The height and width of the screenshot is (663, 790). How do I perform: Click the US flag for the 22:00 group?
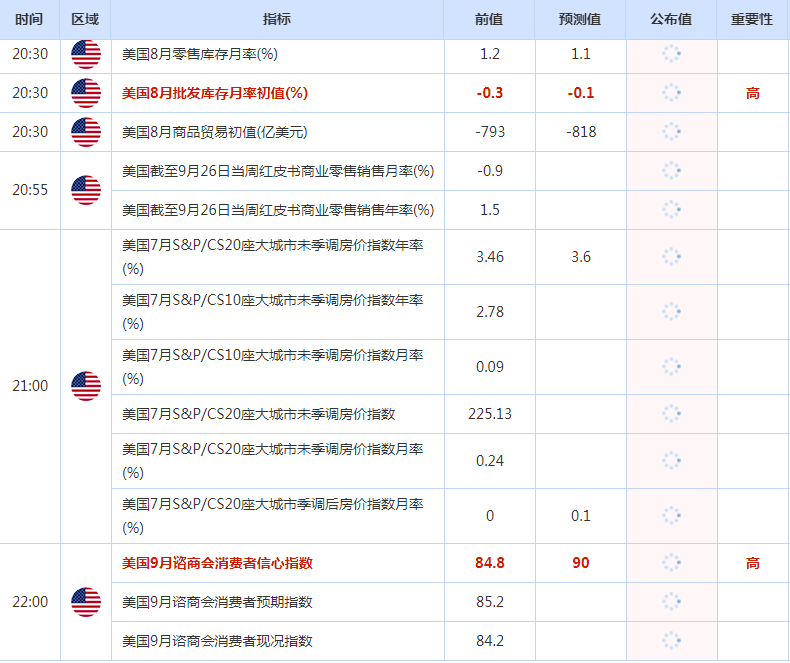tap(86, 602)
